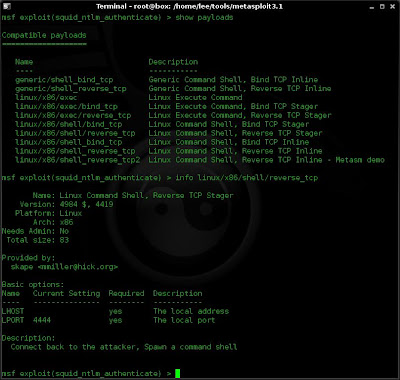Click the 'Needs Admin: No' line

coord(35,231)
